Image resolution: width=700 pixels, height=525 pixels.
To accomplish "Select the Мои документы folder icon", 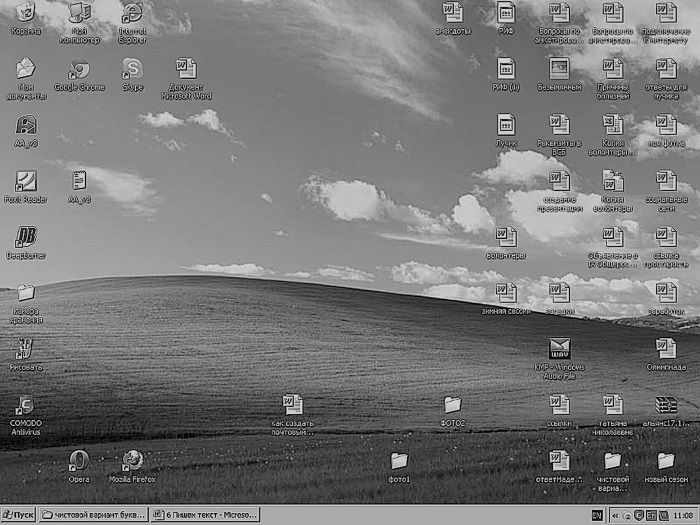I will coord(26,69).
